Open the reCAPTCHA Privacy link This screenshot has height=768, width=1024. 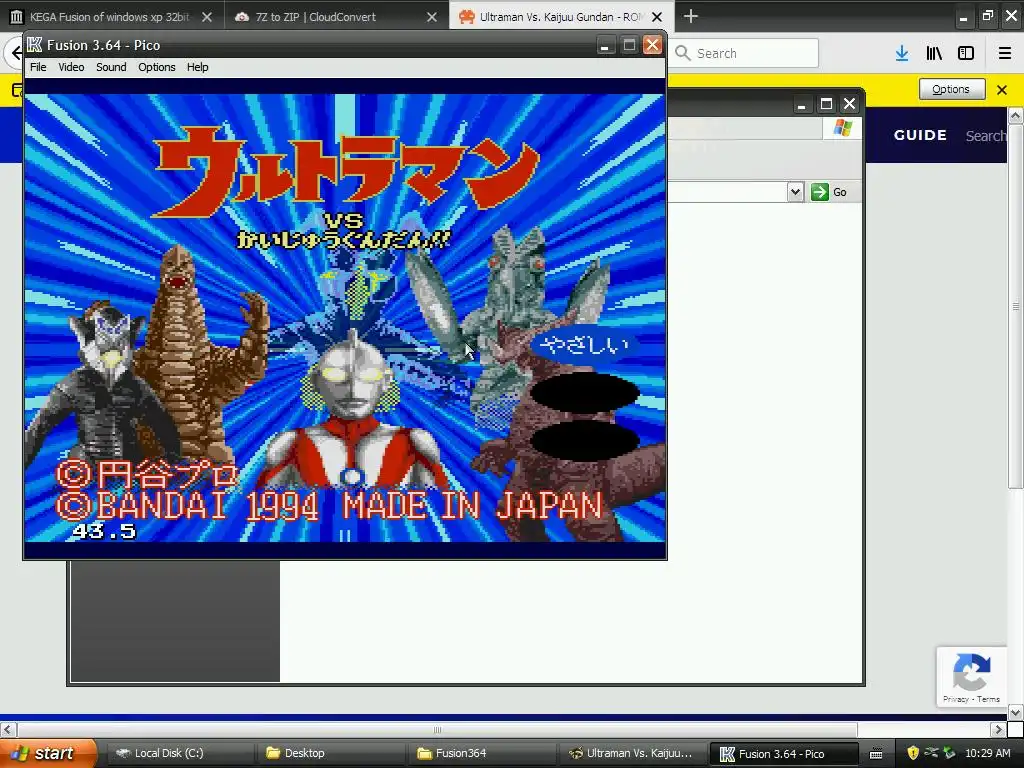(x=955, y=699)
